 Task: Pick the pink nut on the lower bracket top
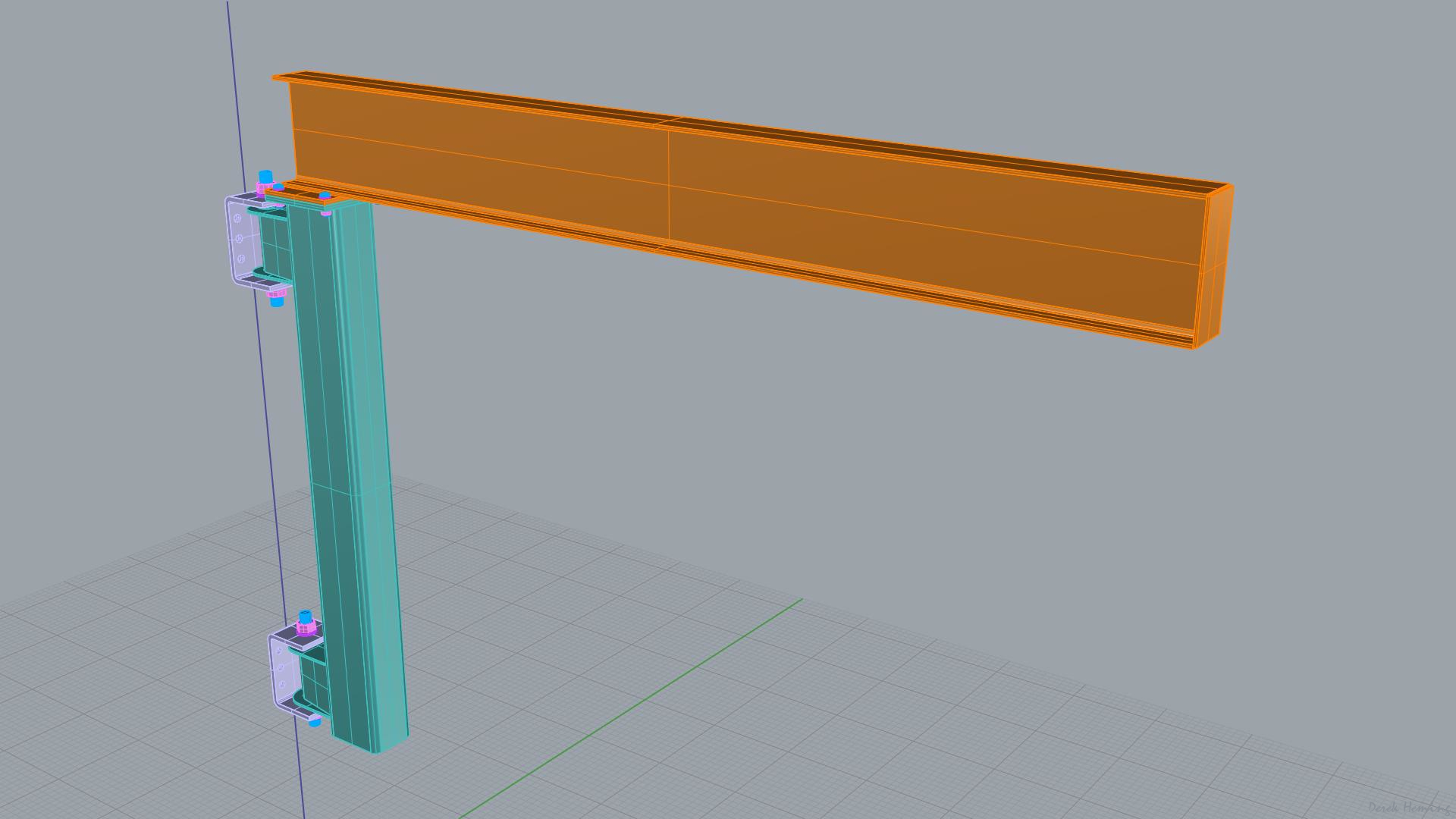(306, 627)
